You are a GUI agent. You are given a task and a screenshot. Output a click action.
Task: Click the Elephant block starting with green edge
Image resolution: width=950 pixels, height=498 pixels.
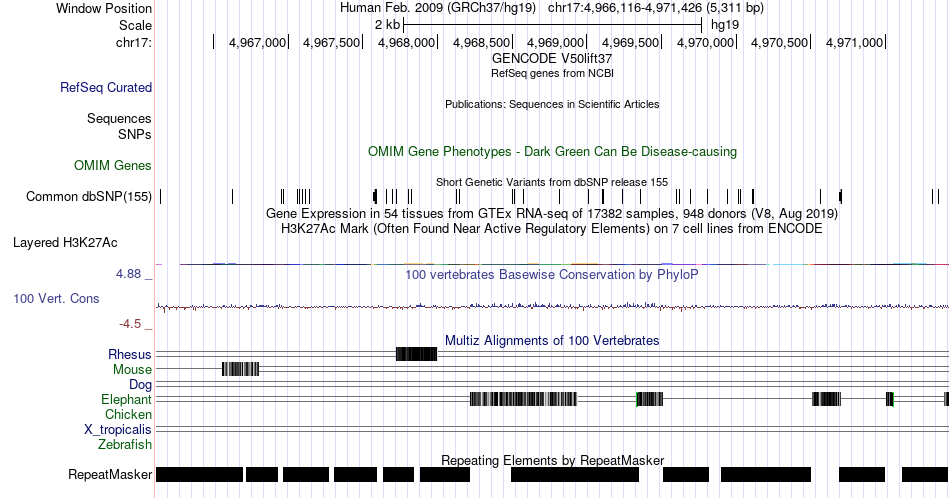tap(649, 399)
